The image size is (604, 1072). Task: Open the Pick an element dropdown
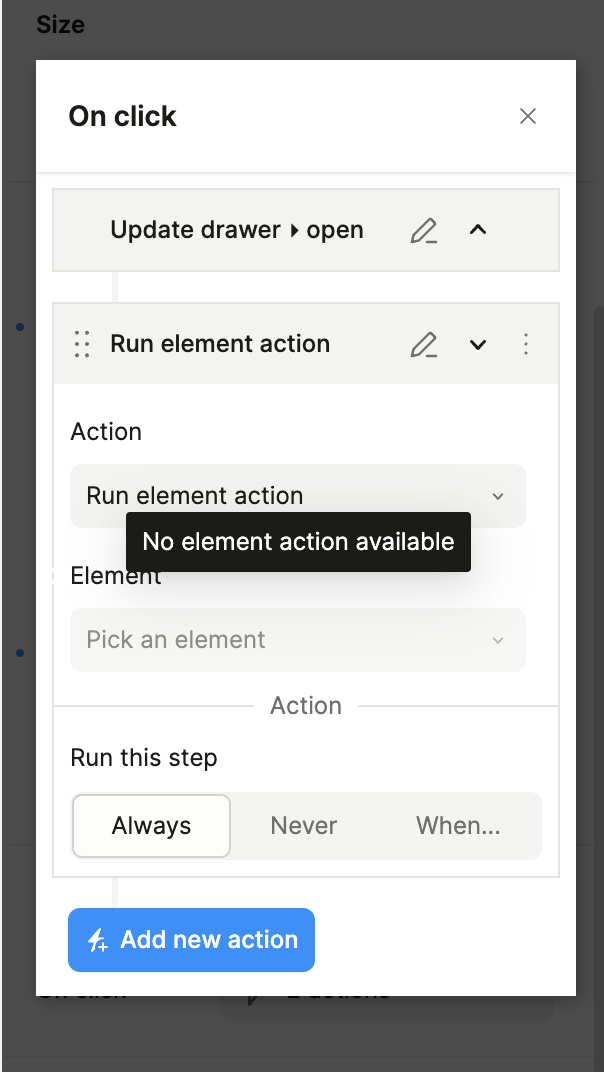[x=297, y=640]
